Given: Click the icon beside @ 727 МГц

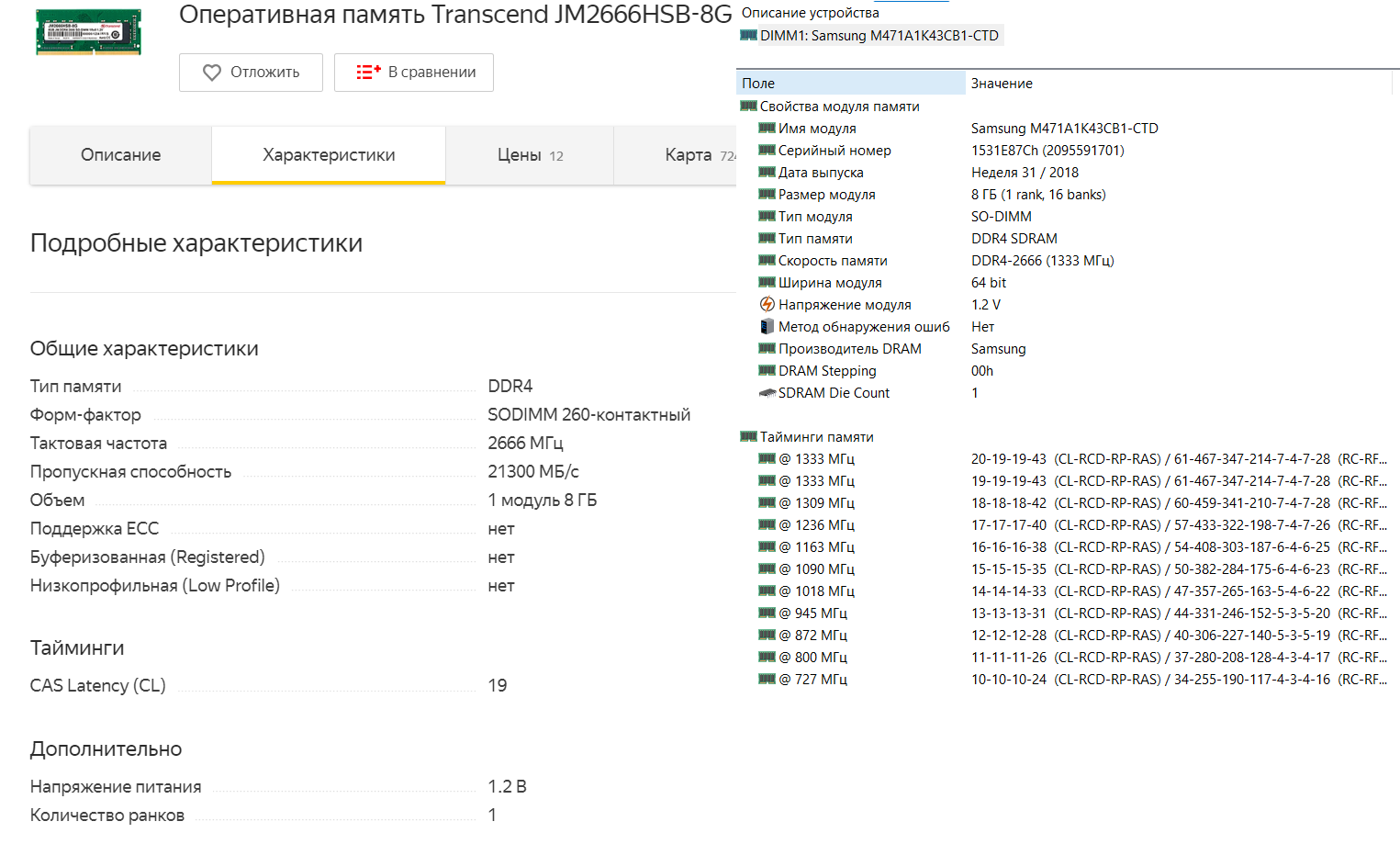Looking at the screenshot, I should 767,679.
